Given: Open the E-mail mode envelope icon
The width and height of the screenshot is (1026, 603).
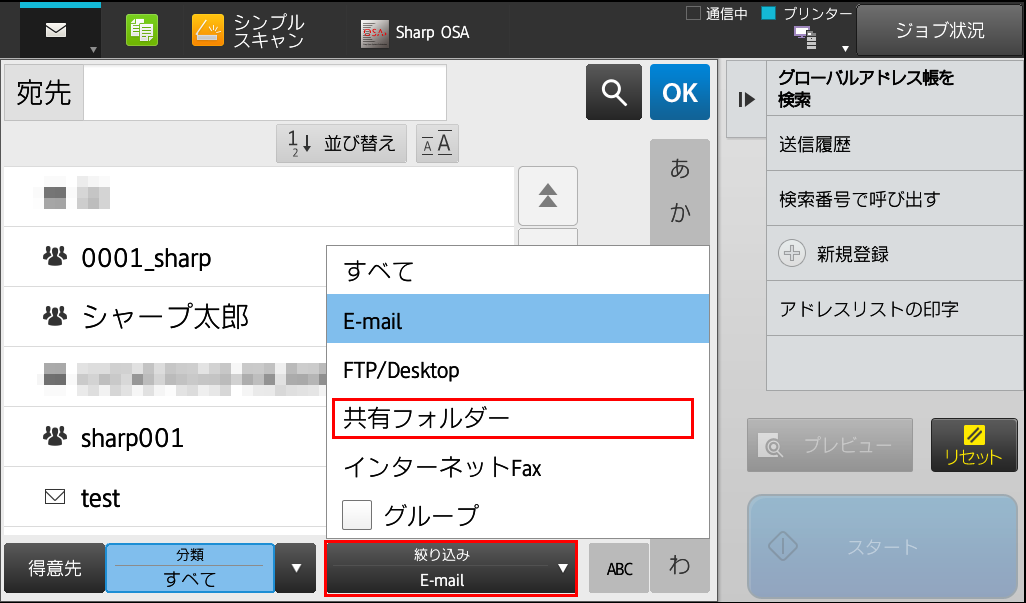Looking at the screenshot, I should 57,30.
